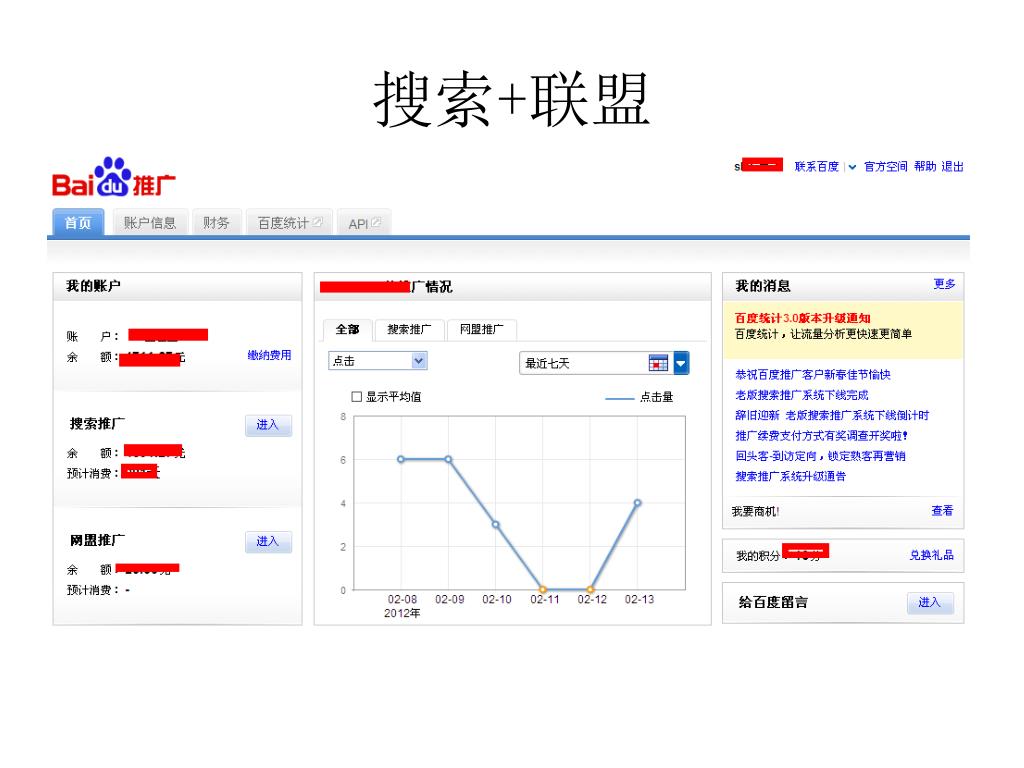Click 查看 next to 我要商机
This screenshot has height=768, width=1024.
coord(942,511)
